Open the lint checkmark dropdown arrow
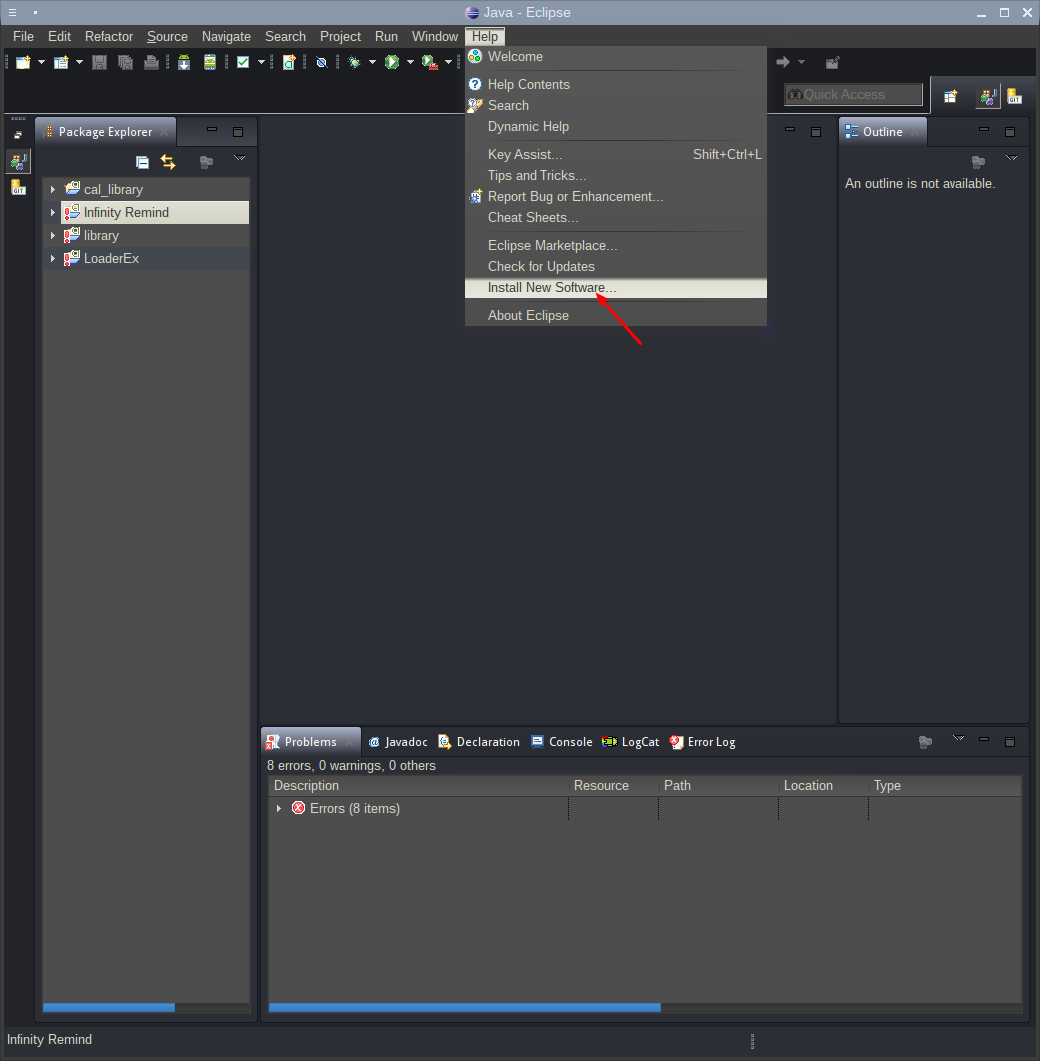The width and height of the screenshot is (1040, 1061). click(x=261, y=62)
